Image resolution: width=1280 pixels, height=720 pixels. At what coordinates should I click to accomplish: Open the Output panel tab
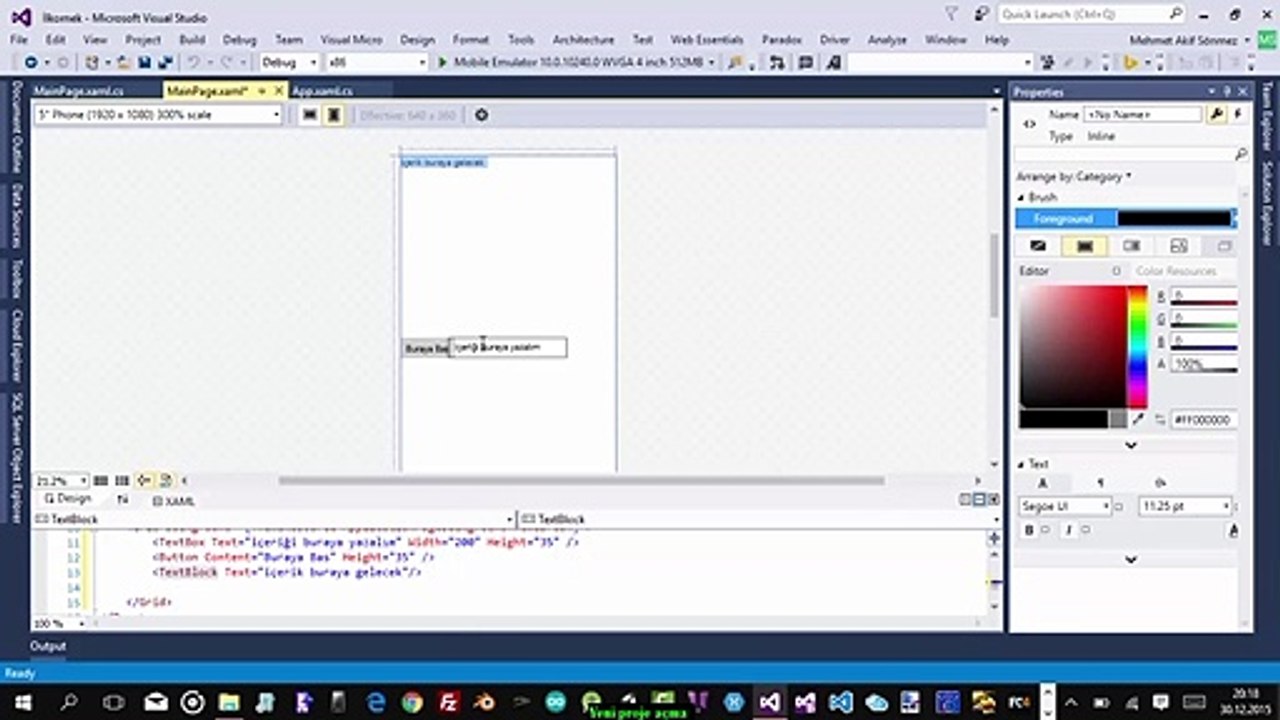[x=47, y=646]
